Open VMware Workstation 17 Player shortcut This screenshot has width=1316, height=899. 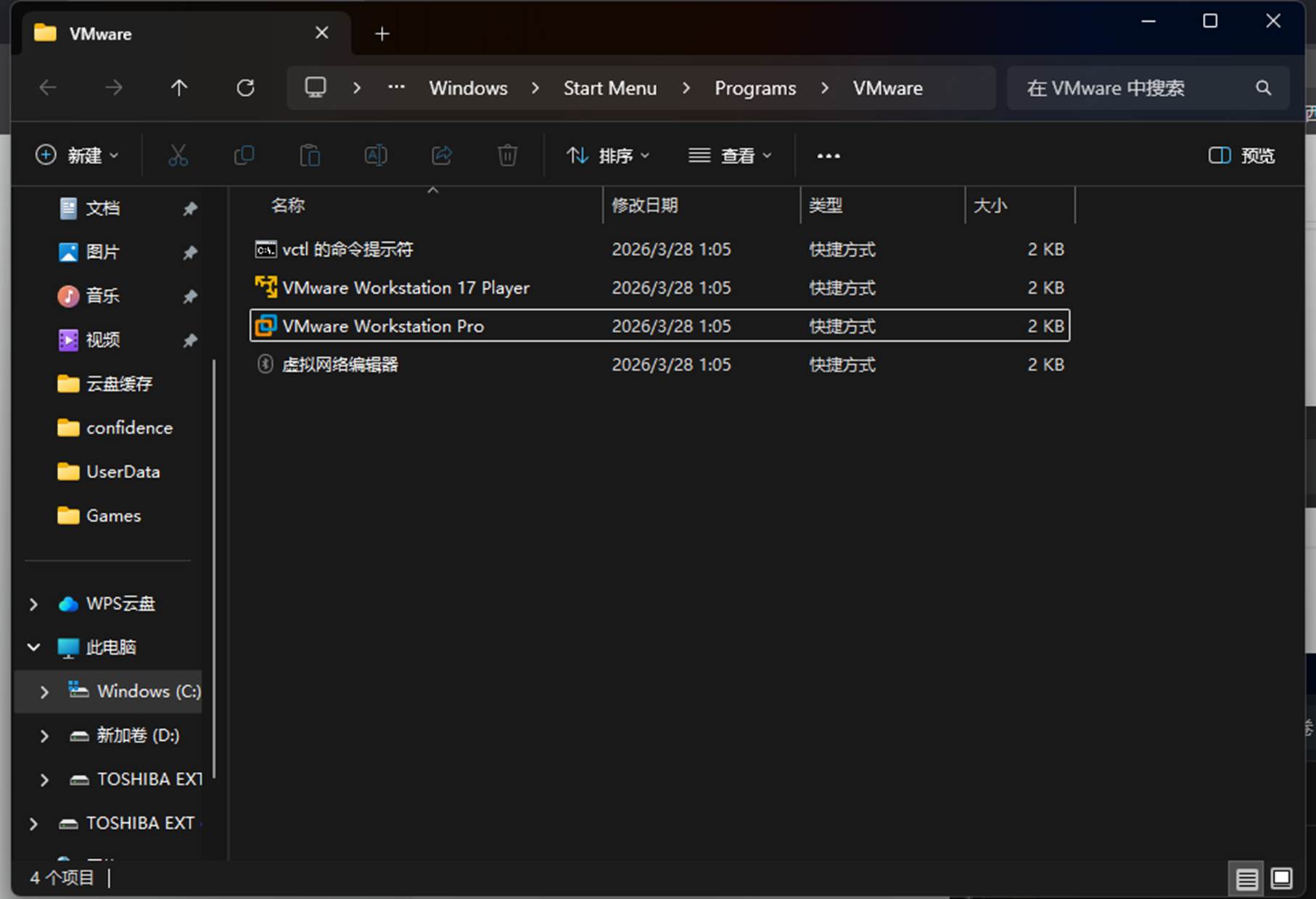click(x=406, y=287)
